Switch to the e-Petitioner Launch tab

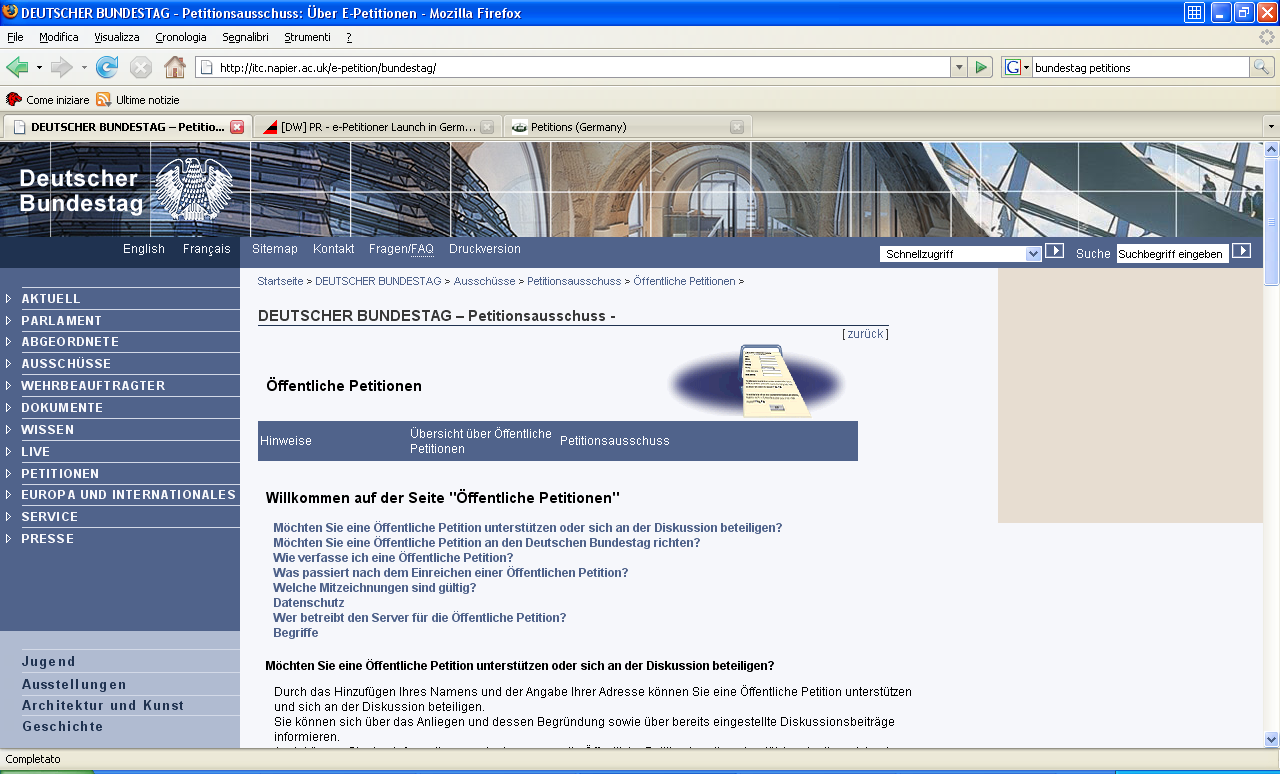click(x=377, y=127)
